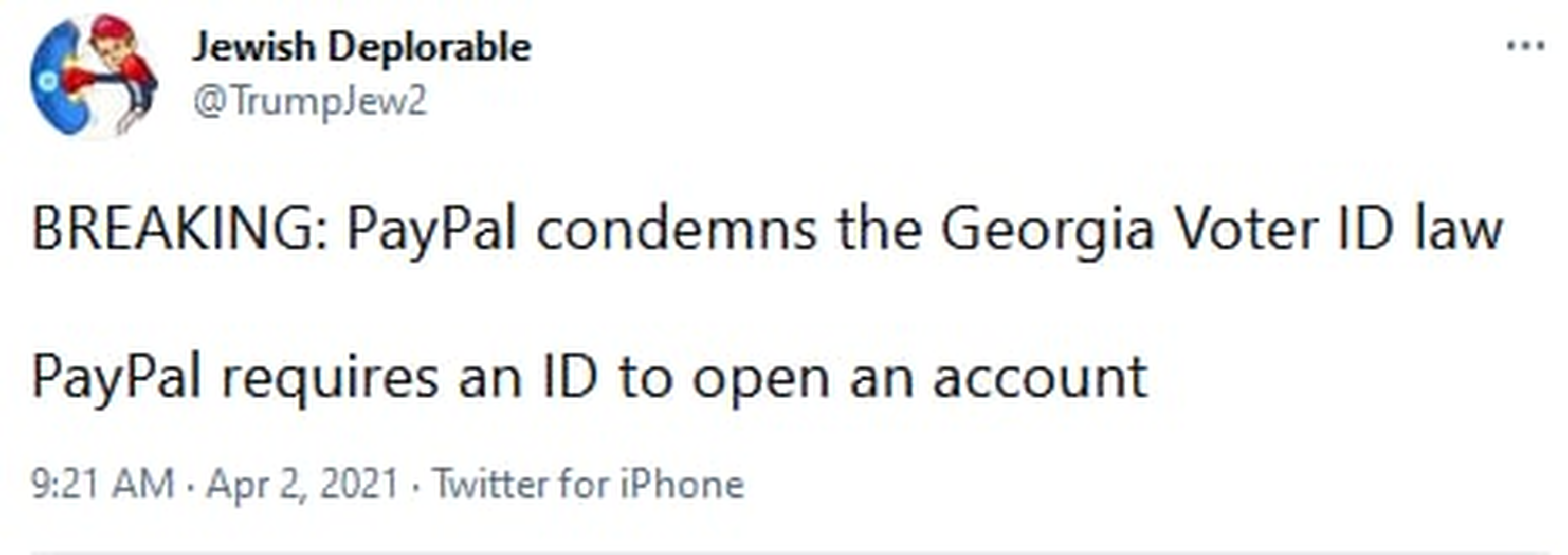Click the @TrumpJew2 handle

point(310,101)
